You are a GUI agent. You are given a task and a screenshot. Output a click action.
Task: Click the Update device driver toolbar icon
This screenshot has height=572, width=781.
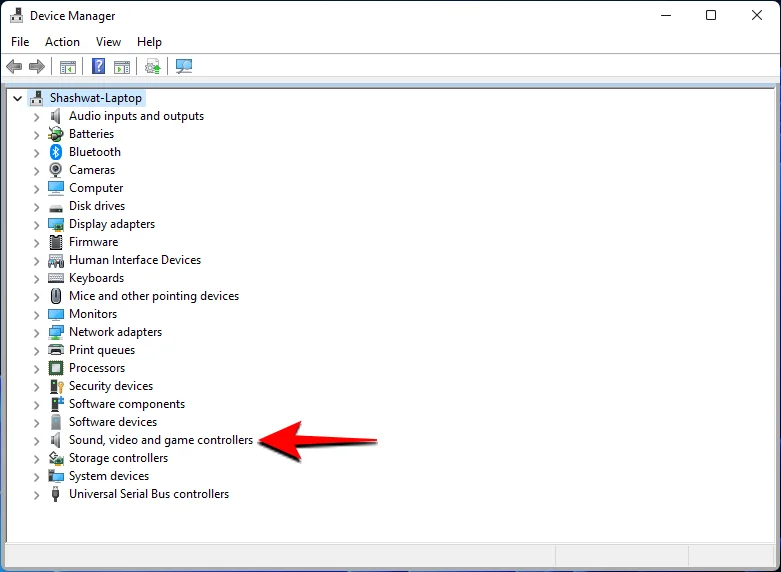click(x=153, y=66)
